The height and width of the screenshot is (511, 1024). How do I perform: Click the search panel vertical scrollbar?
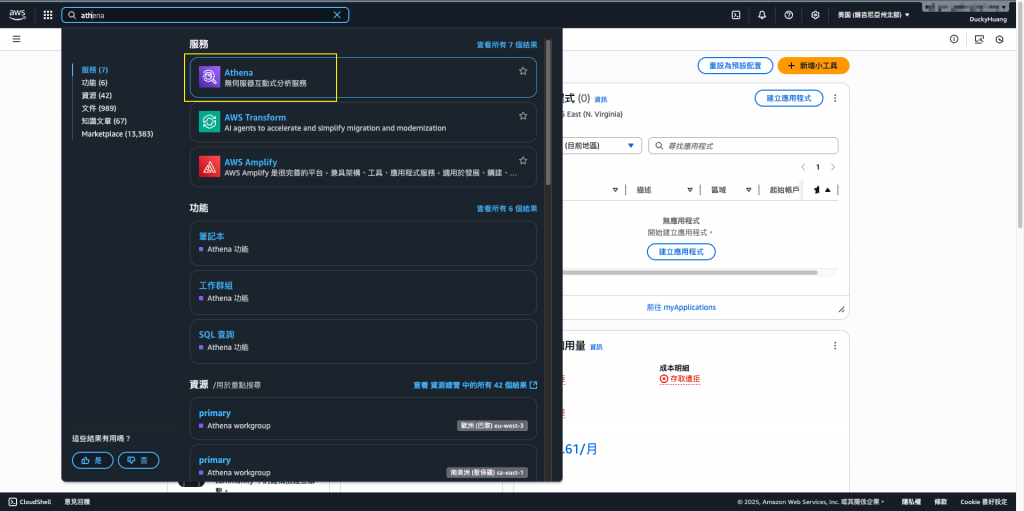click(548, 111)
